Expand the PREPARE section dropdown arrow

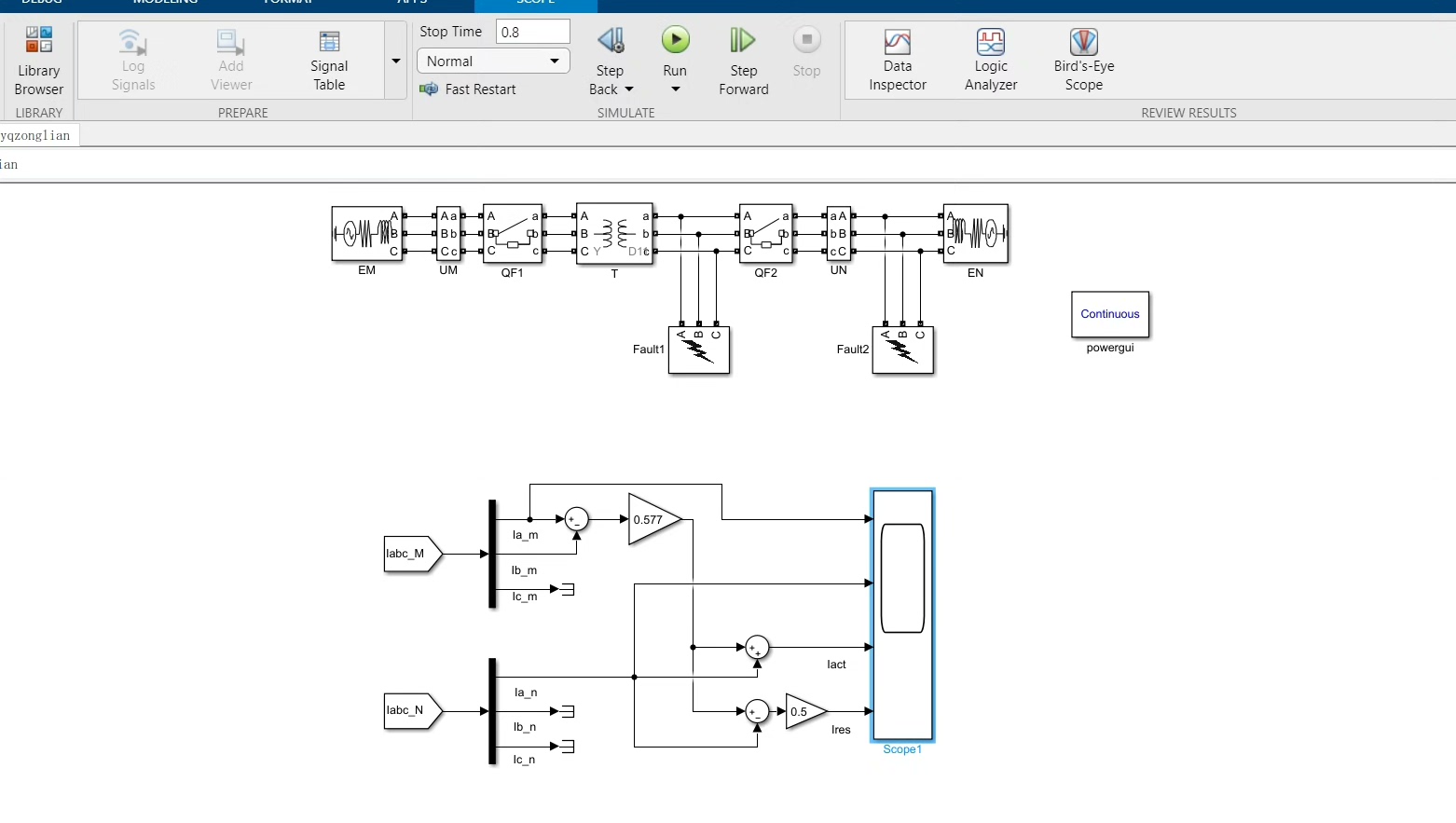tap(395, 60)
